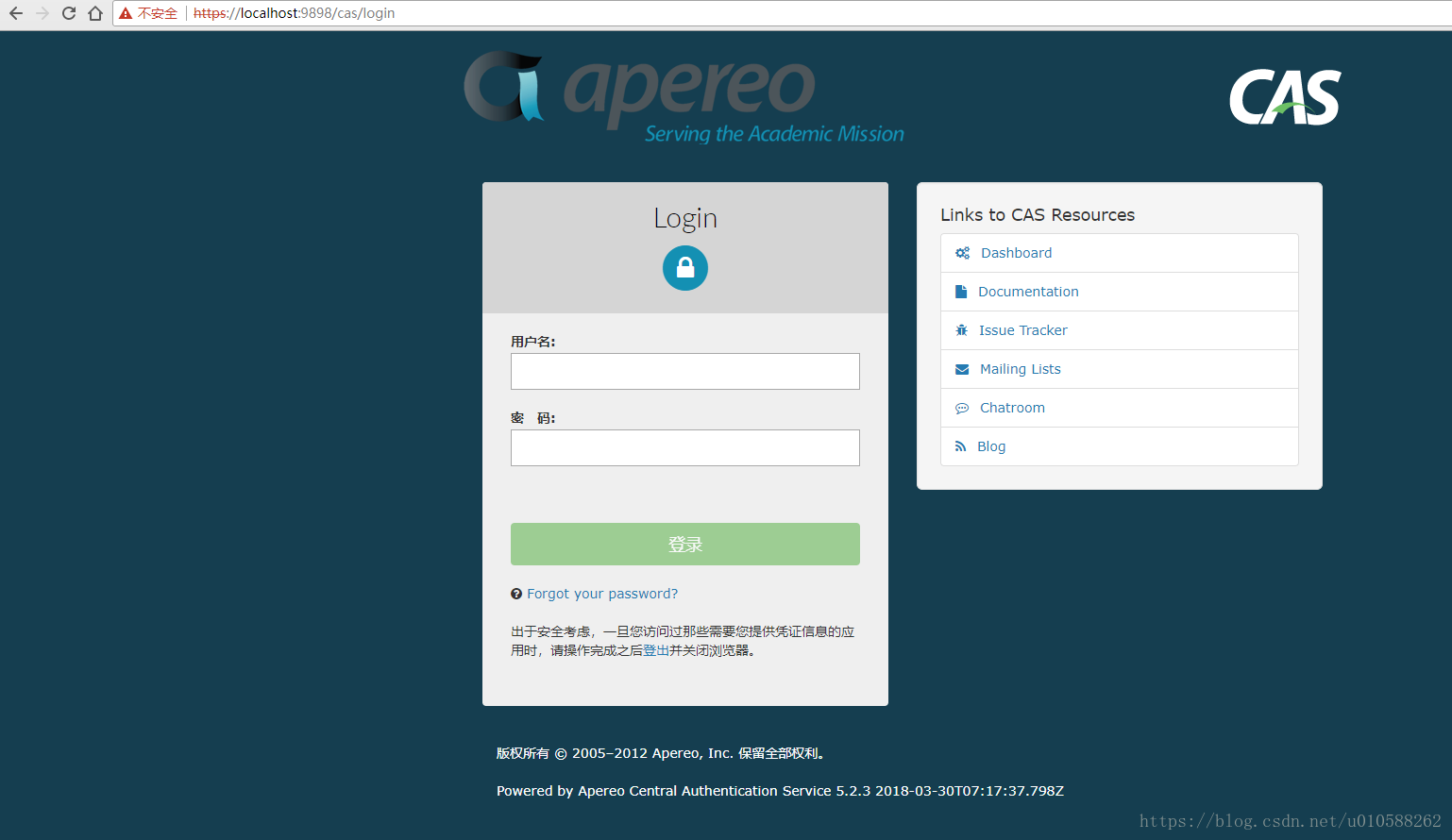Open the Issue Tracker link
Viewport: 1452px width, 840px height.
[x=1023, y=330]
